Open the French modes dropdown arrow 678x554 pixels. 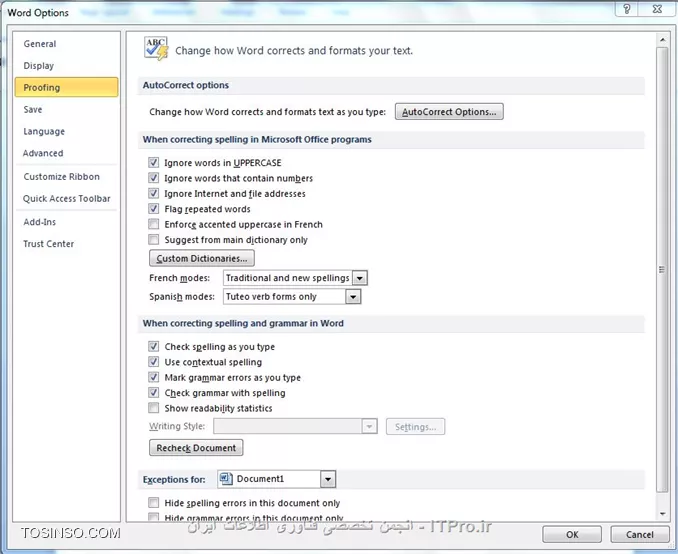point(360,278)
